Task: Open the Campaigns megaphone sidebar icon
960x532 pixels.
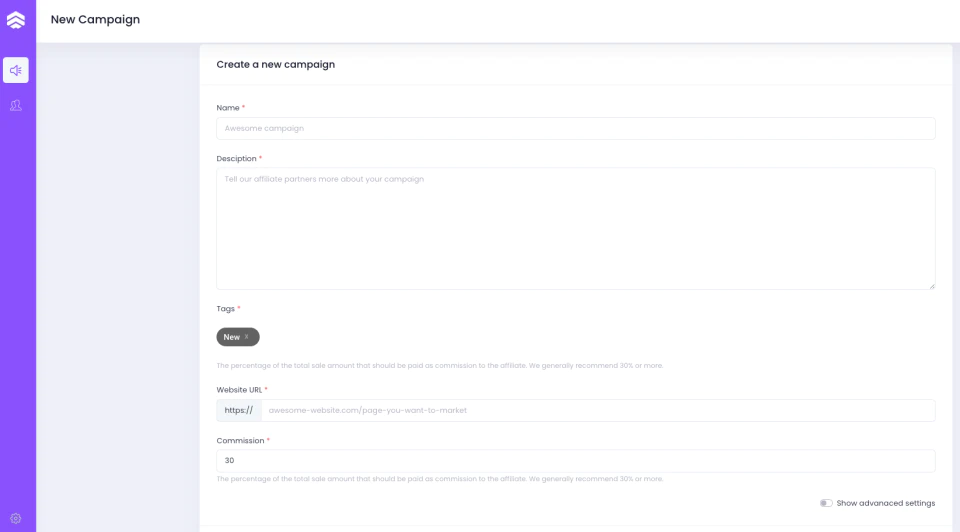Action: [x=16, y=70]
